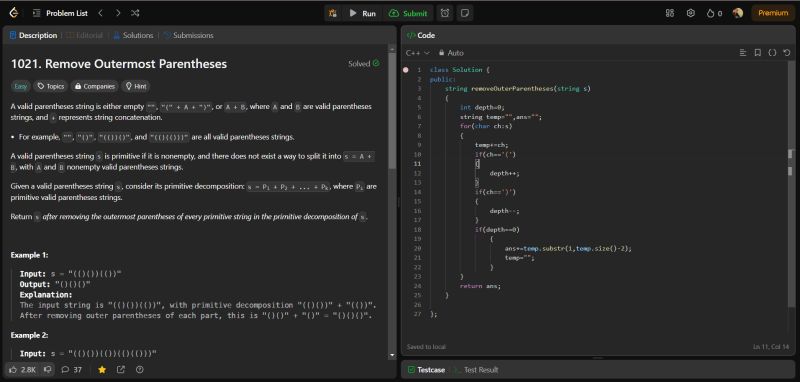
Task: Pick a random problem shuffle icon
Action: click(135, 13)
